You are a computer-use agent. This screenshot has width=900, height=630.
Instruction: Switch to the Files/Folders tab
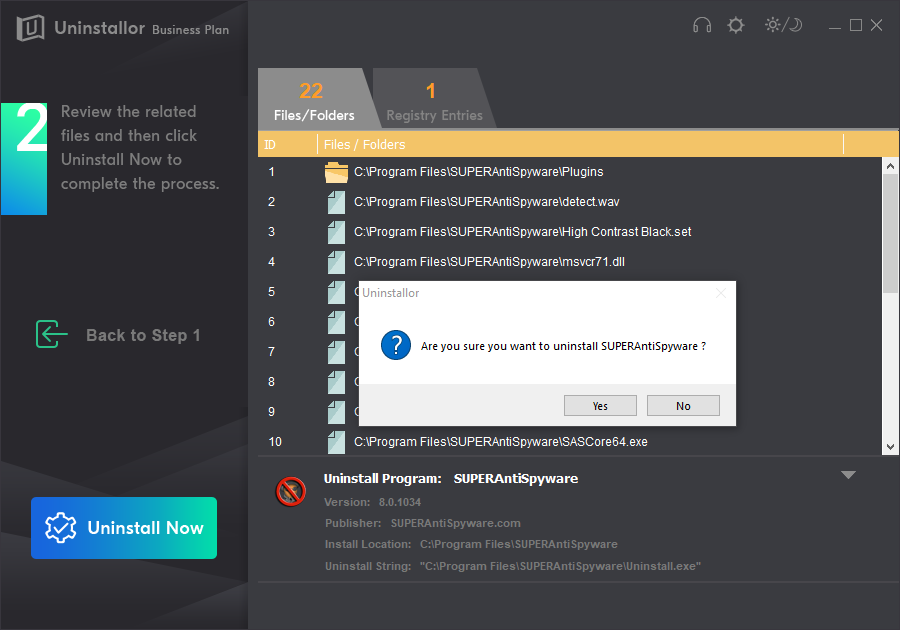pos(314,99)
